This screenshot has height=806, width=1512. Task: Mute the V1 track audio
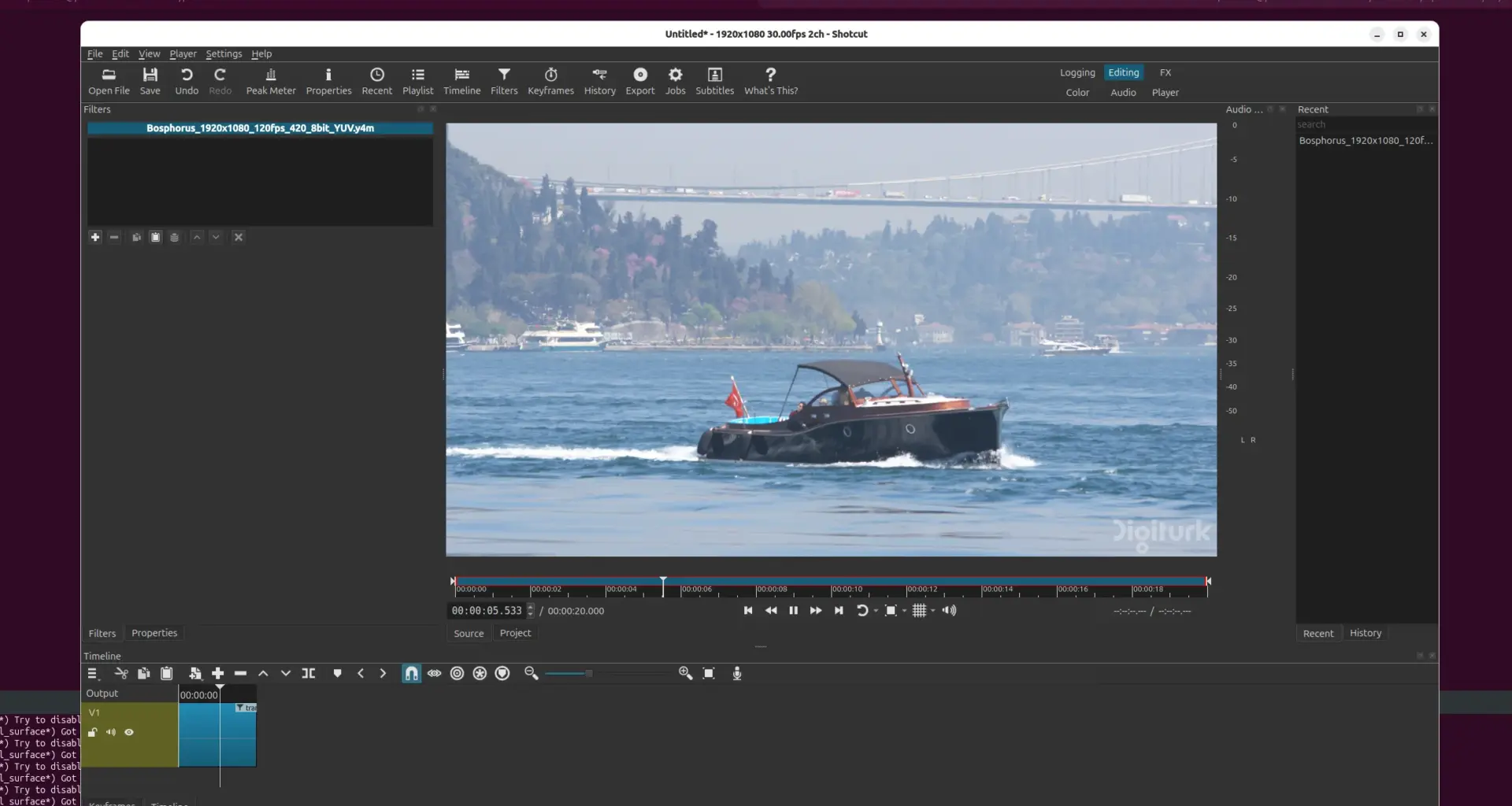point(111,732)
